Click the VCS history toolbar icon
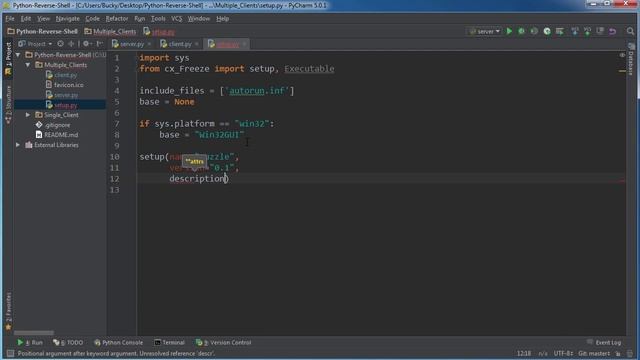The width and height of the screenshot is (640, 360). [x=600, y=31]
